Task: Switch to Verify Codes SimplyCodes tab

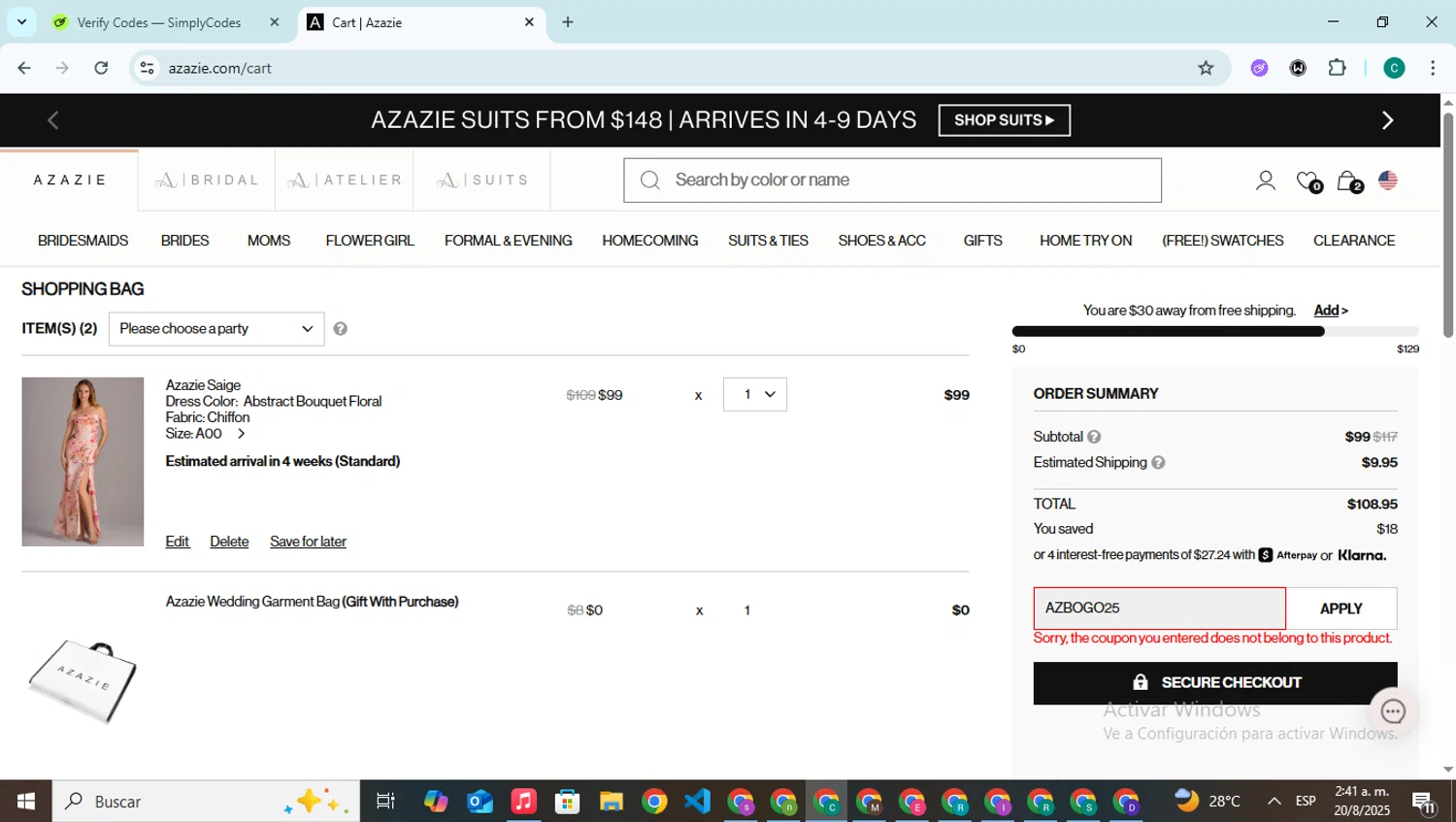Action: pos(166,22)
